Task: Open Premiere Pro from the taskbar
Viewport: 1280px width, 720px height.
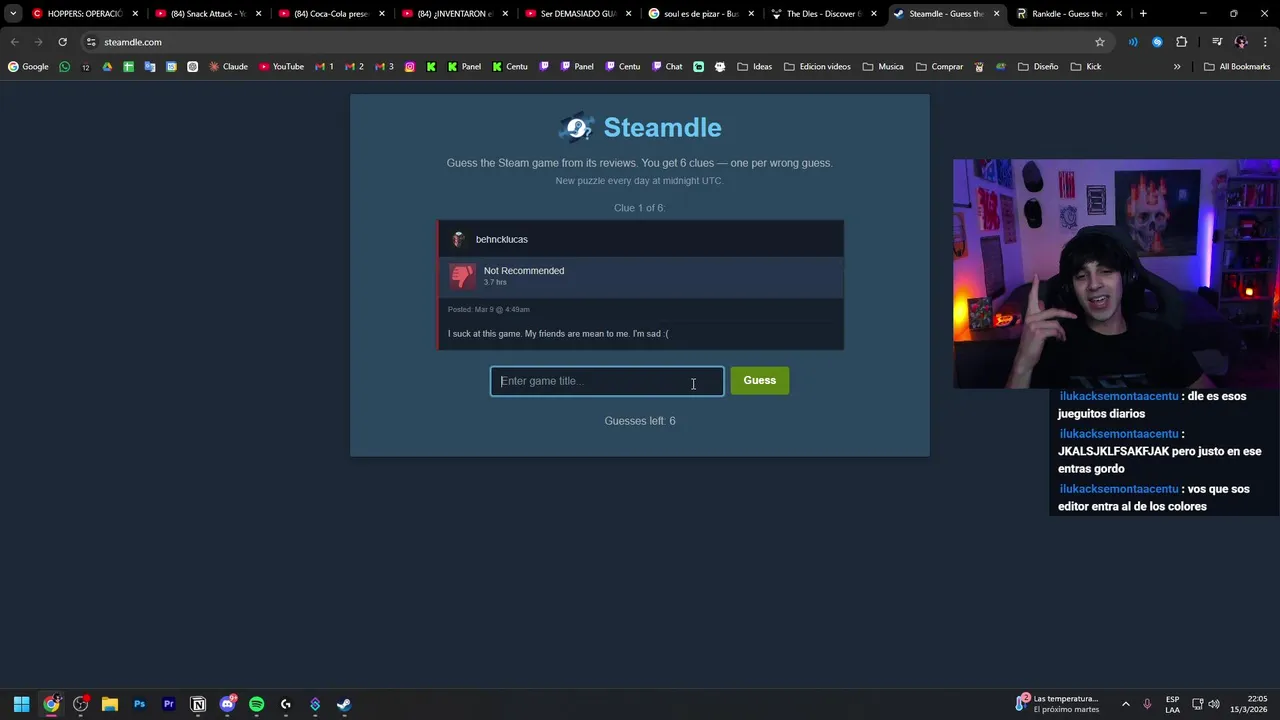Action: pyautogui.click(x=169, y=704)
